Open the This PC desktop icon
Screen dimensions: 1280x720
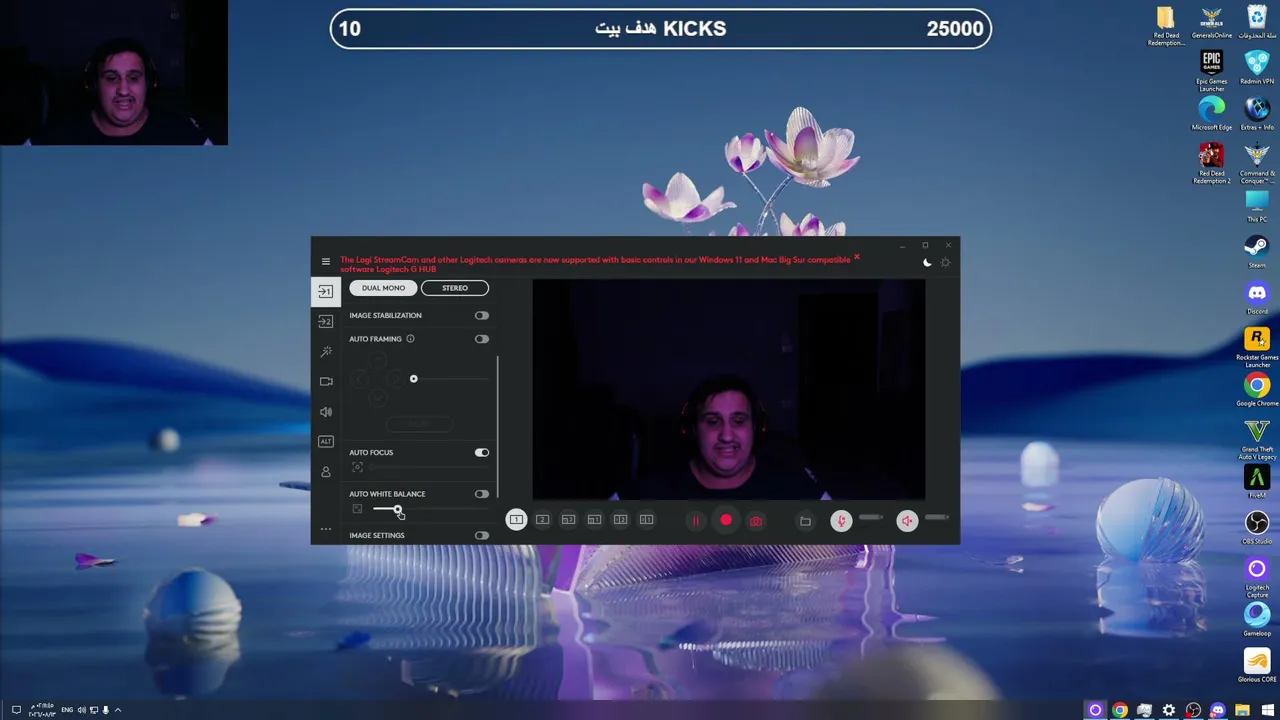pos(1257,205)
